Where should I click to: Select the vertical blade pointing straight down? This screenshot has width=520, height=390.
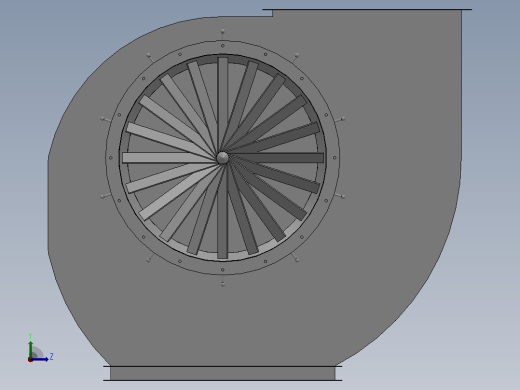click(x=223, y=211)
